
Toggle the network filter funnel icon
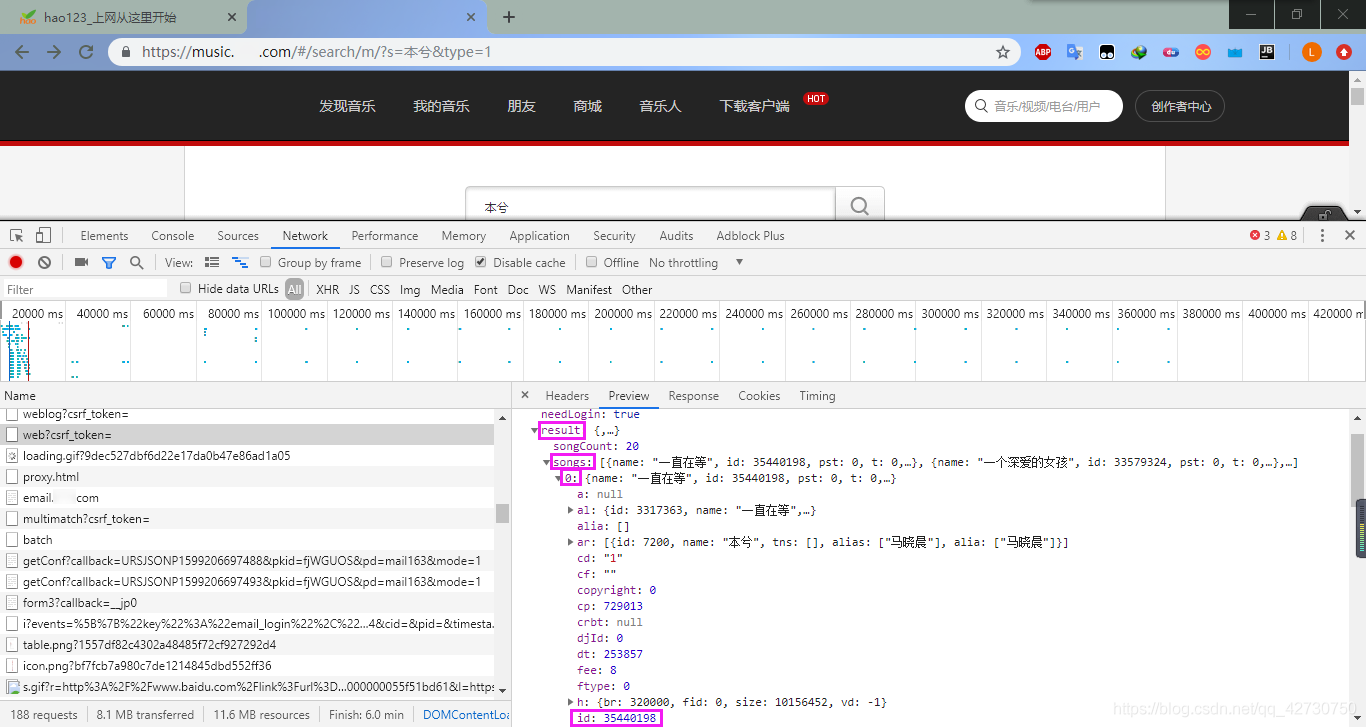click(109, 262)
